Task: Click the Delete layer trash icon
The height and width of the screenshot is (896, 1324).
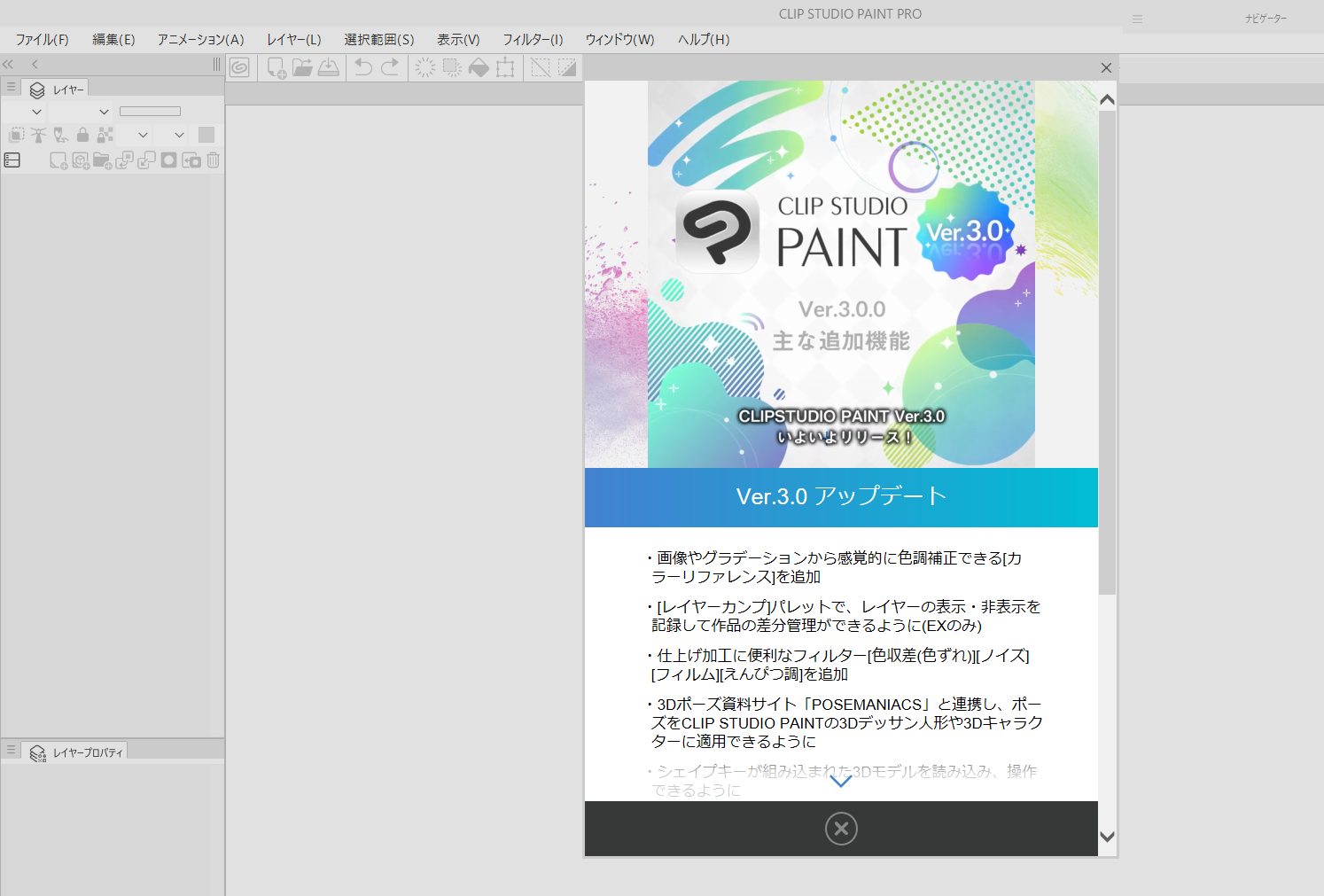Action: tap(213, 160)
